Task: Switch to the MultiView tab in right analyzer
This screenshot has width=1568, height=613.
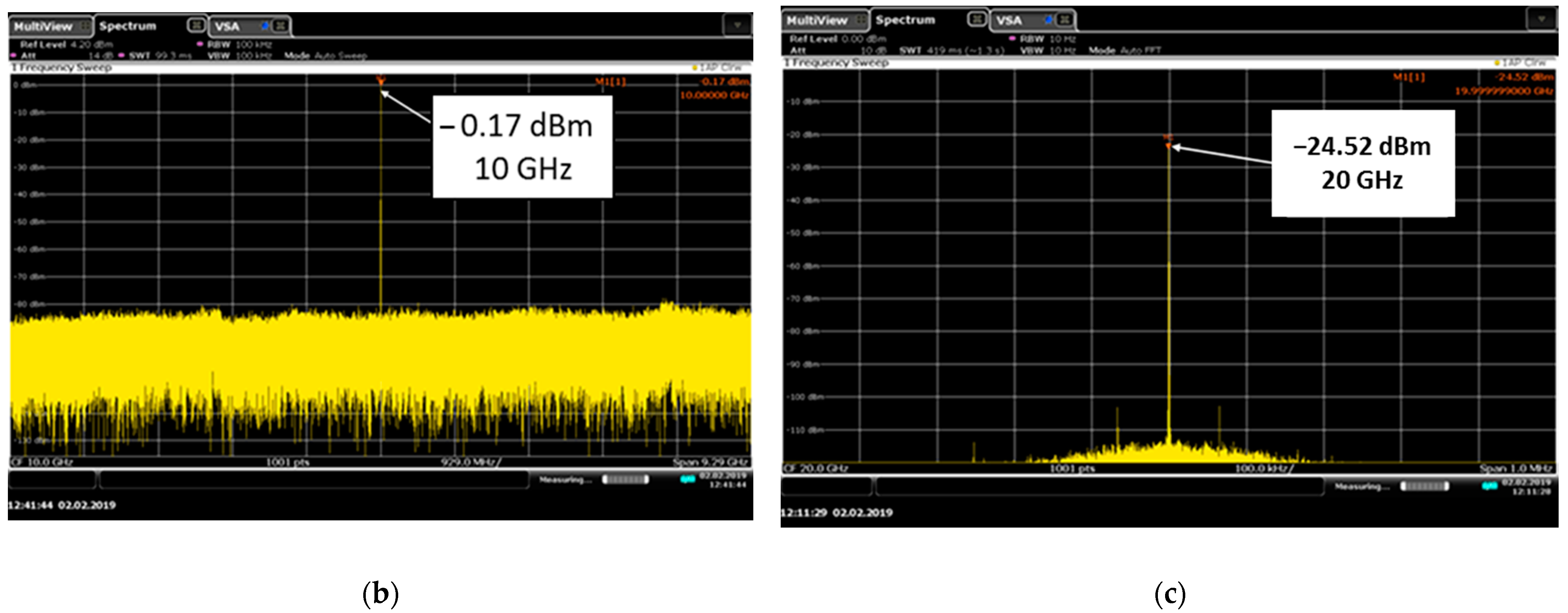Action: 817,21
